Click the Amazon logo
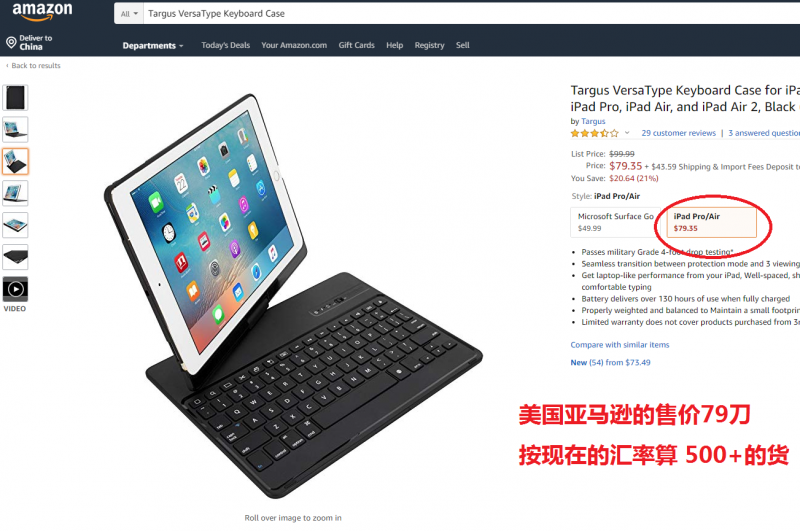800x531 pixels. point(42,11)
